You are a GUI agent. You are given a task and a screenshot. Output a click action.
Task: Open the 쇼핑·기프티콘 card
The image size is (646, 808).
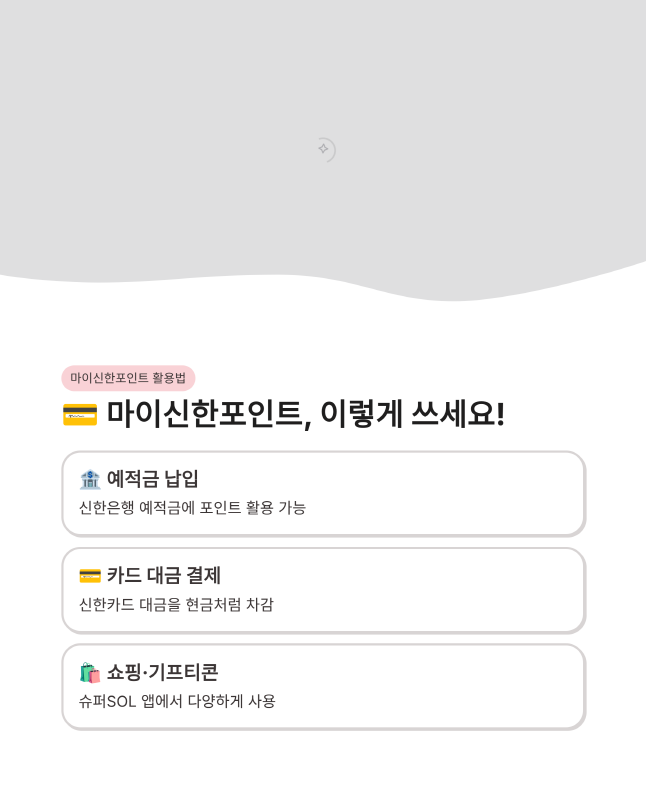point(324,686)
